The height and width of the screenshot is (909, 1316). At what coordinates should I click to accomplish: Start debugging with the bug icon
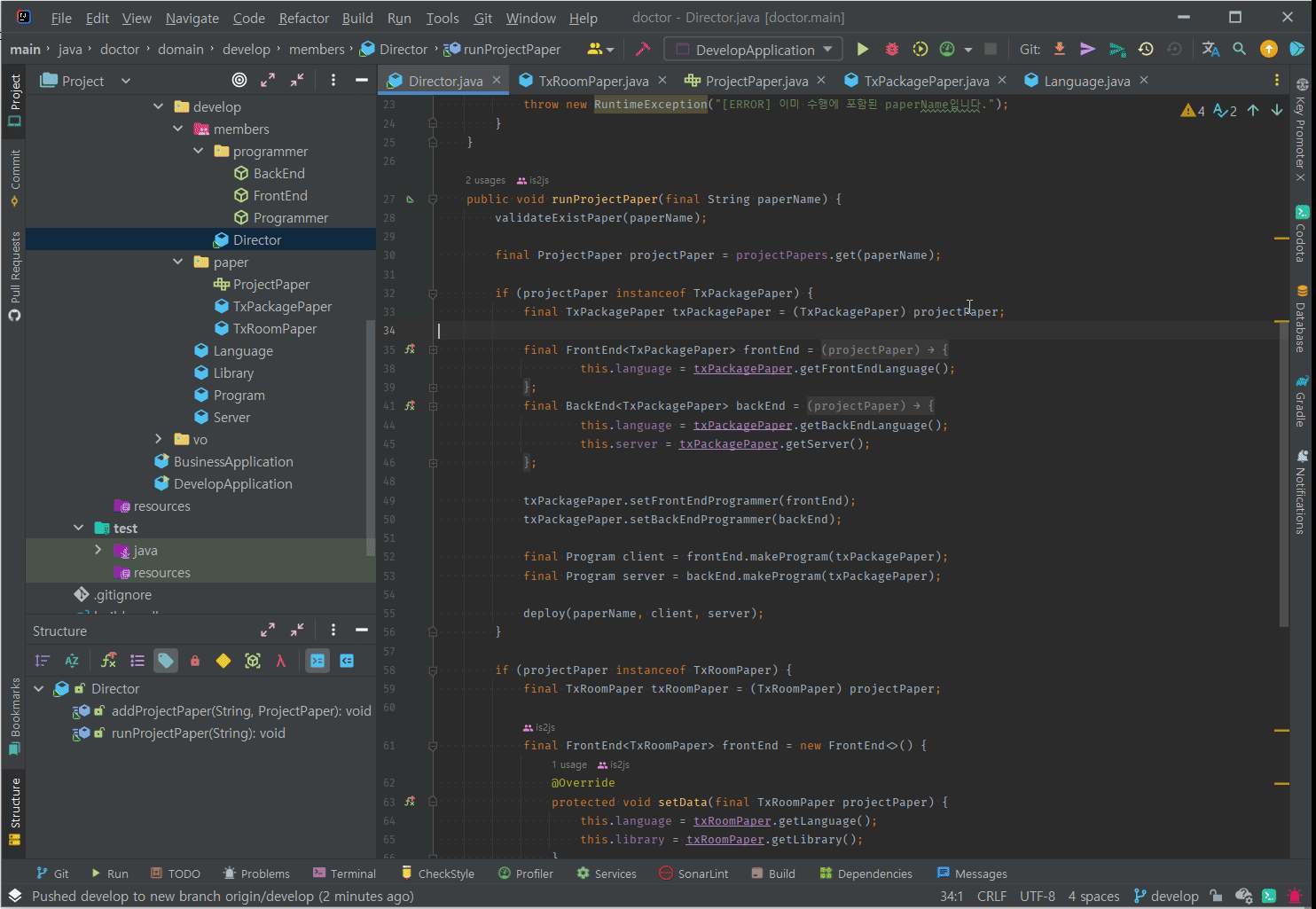click(x=891, y=50)
